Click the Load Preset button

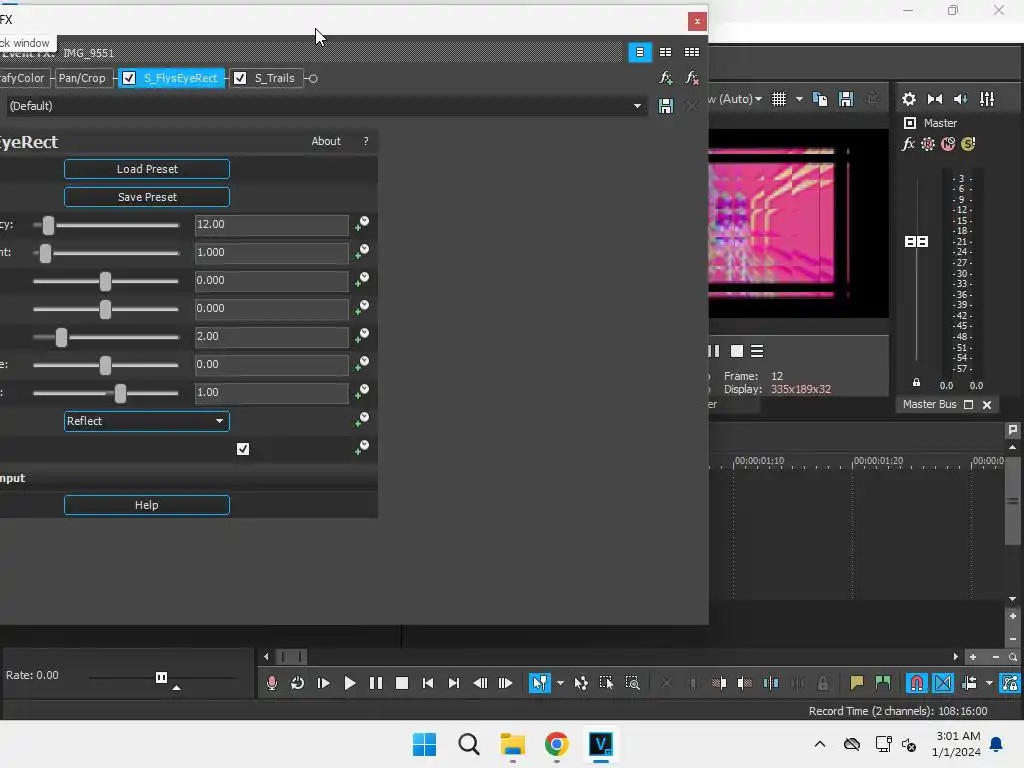pos(147,169)
